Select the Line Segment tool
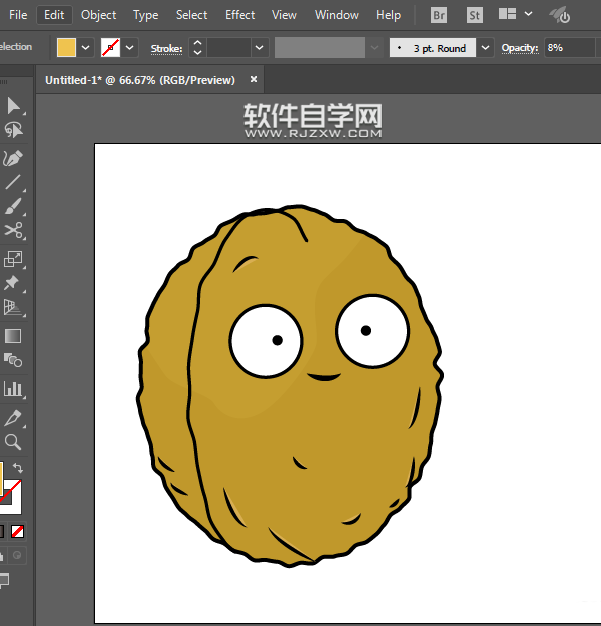This screenshot has width=601, height=626. [13, 182]
